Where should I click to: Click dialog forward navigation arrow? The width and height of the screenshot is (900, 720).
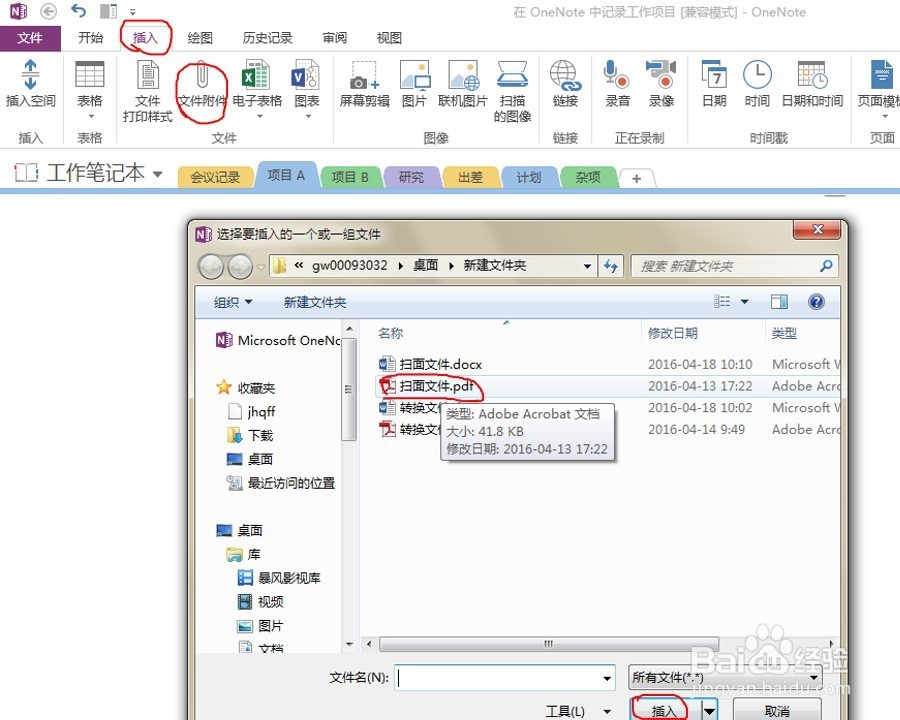(240, 266)
